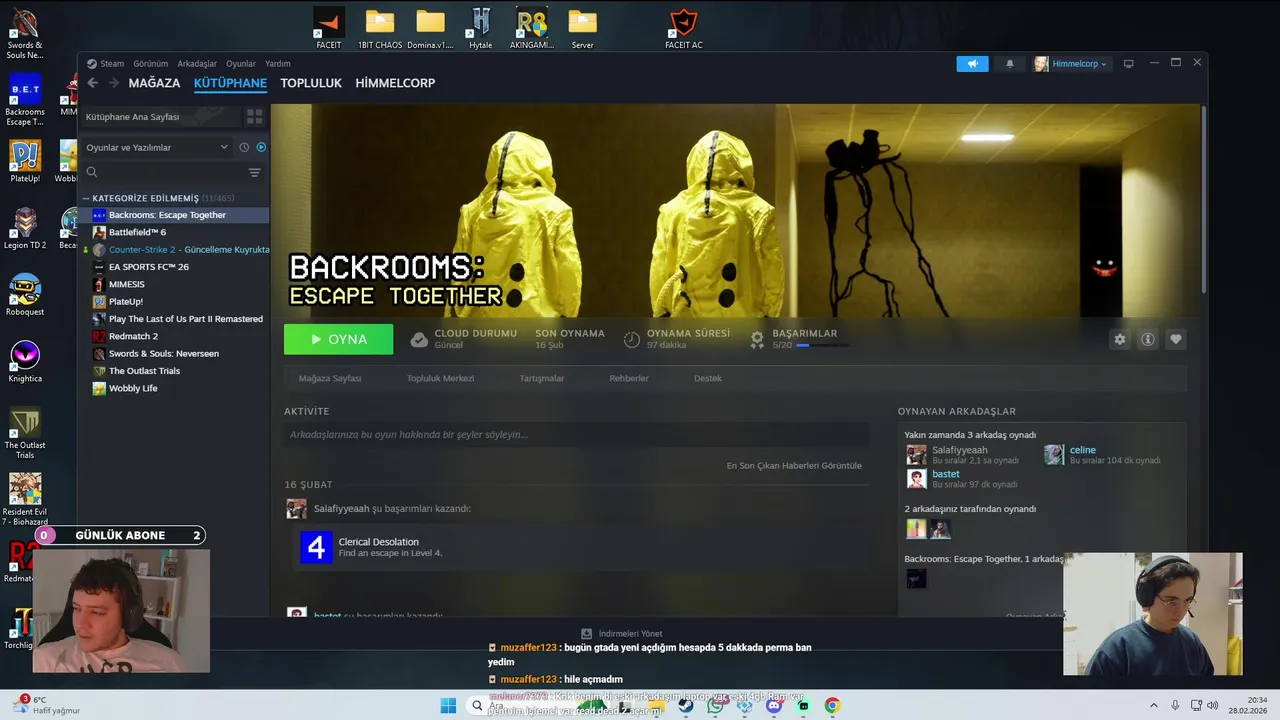Viewport: 1280px width, 720px height.
Task: Open FACEIT desktop shortcut
Action: pos(328,28)
